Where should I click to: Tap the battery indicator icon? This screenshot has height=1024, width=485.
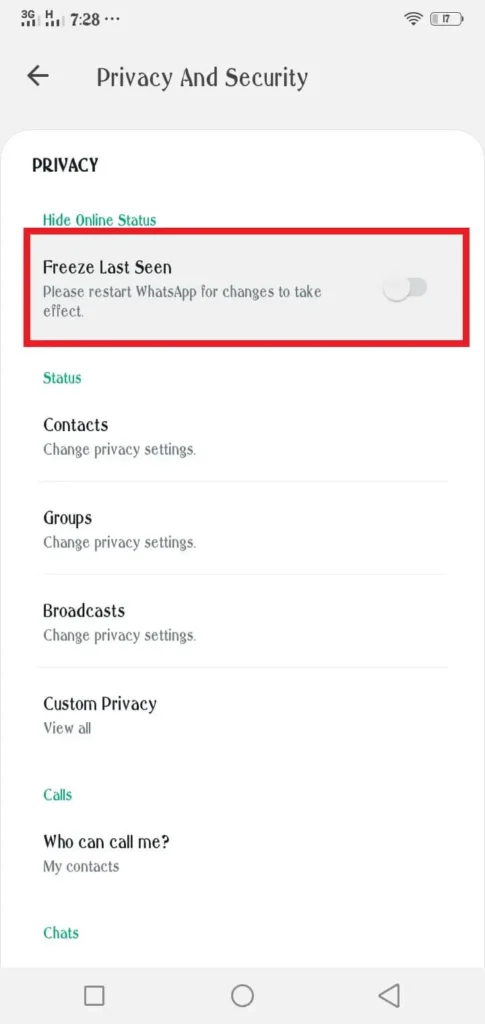pos(446,20)
